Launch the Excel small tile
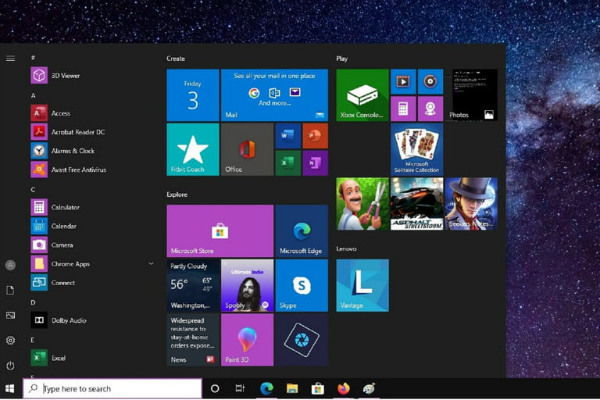This screenshot has width=600, height=400. coord(288,163)
